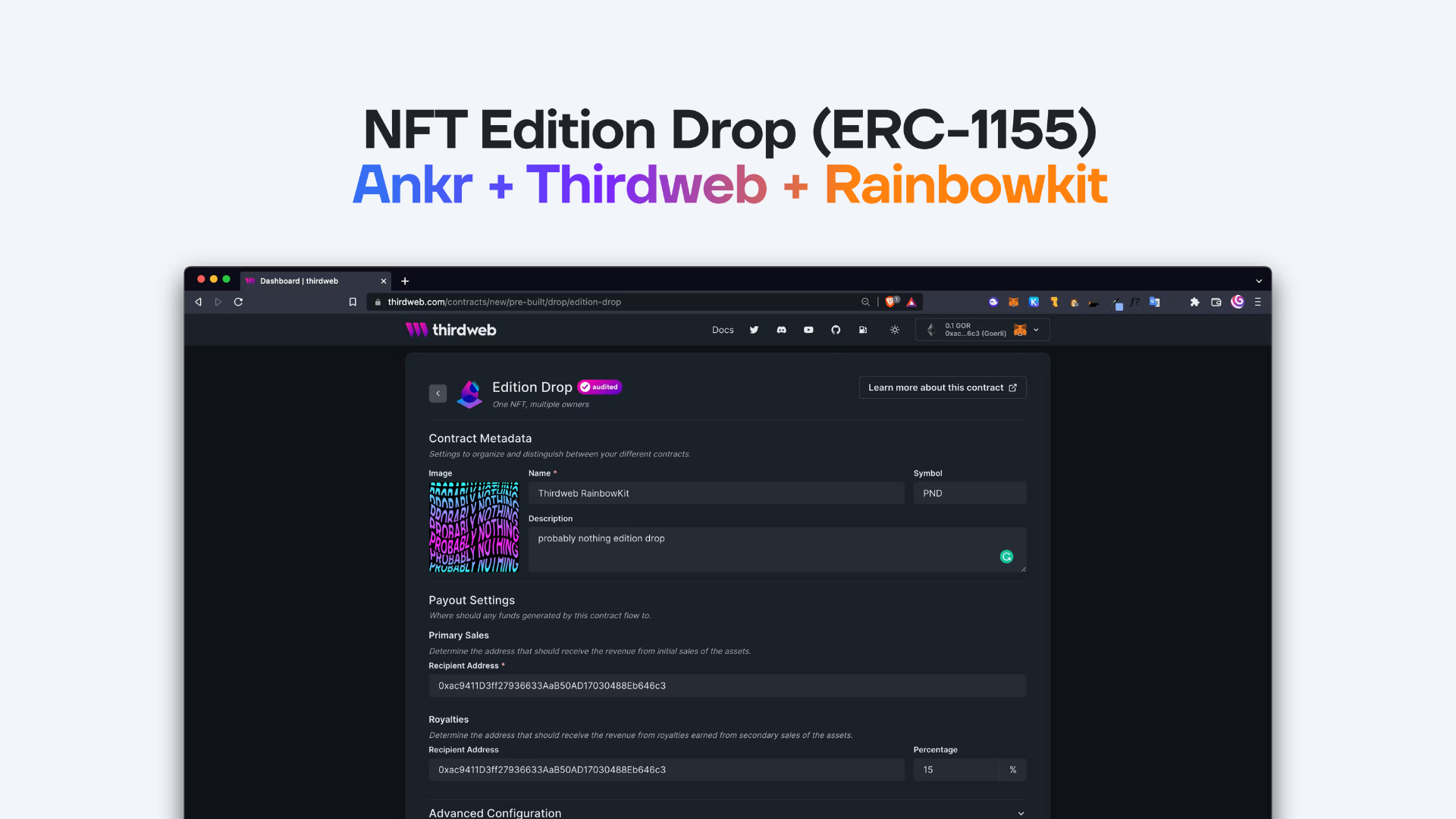The height and width of the screenshot is (819, 1456).
Task: Click the audited badge icon on Edition Drop
Action: pos(600,386)
